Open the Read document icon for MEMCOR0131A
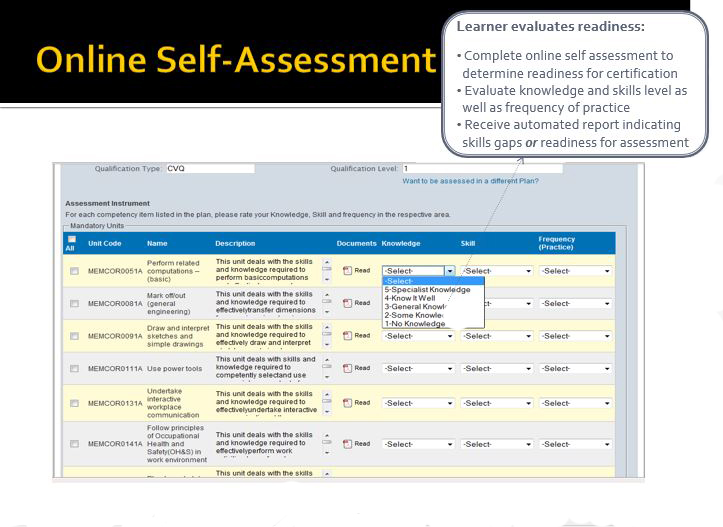Screen dimensions: 723x527 click(347, 403)
